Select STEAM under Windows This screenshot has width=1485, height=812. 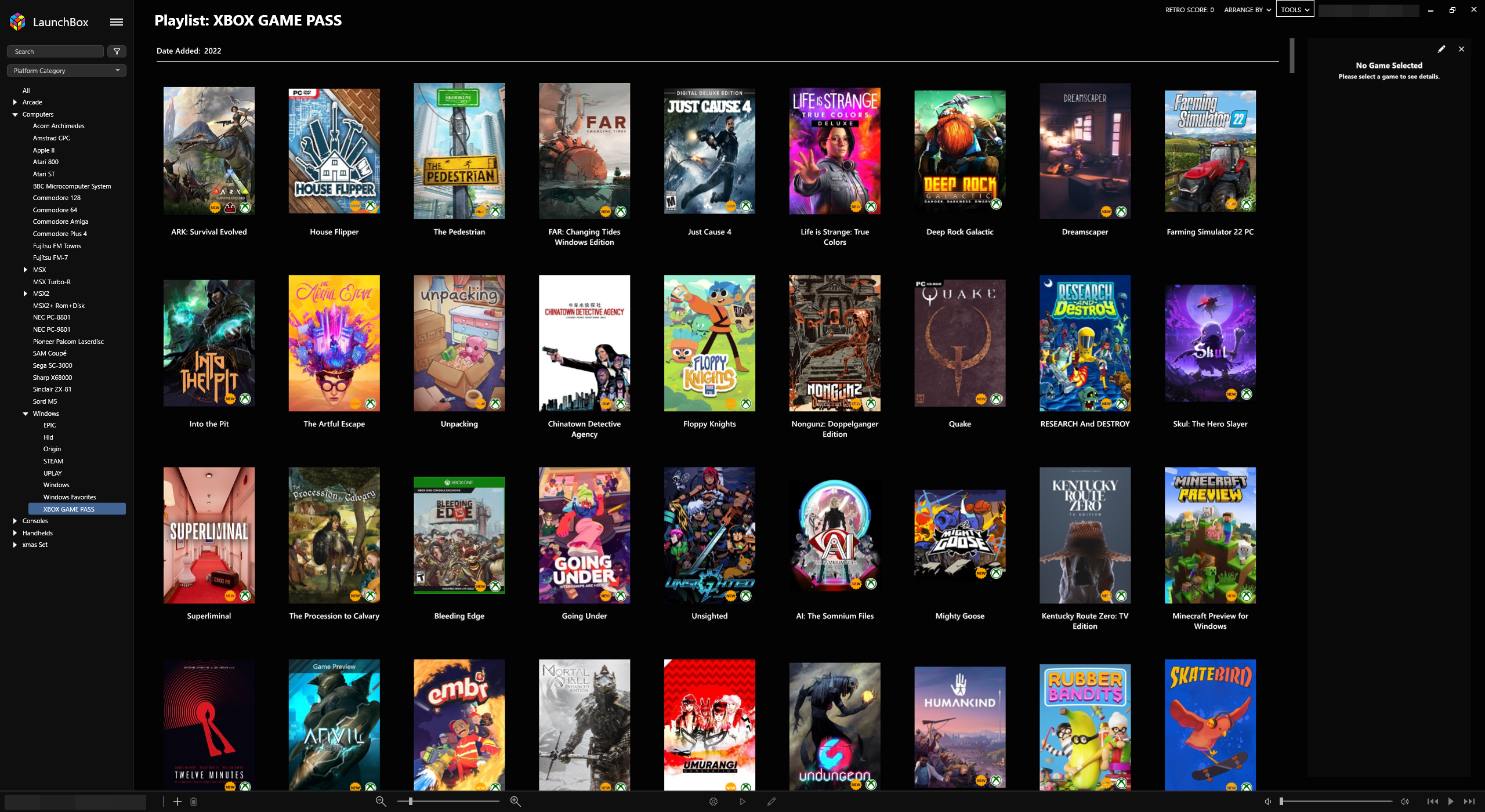[53, 461]
